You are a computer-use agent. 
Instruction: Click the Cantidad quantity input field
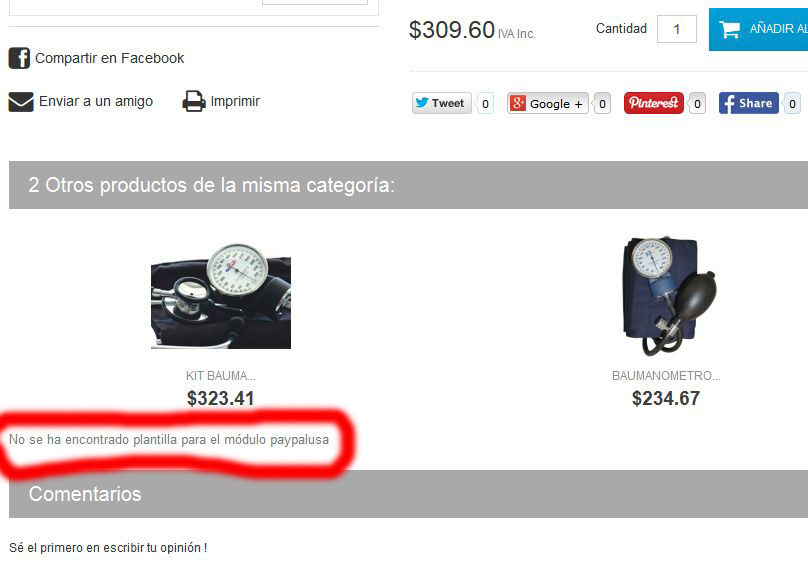pos(677,29)
